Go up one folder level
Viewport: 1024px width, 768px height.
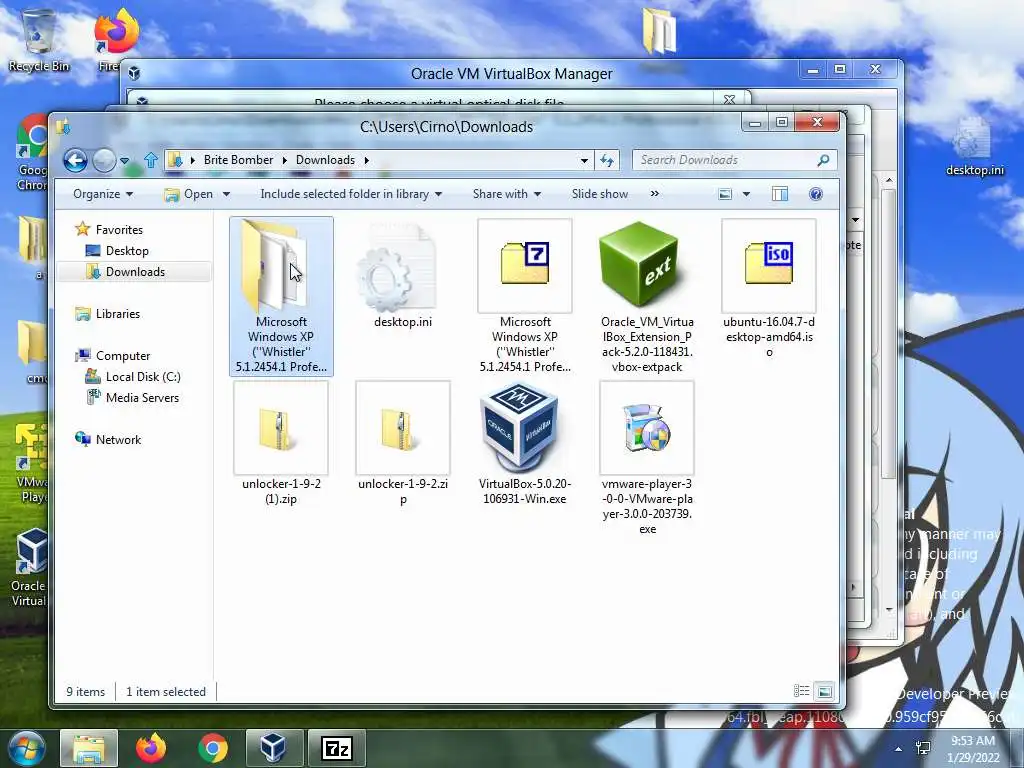[151, 160]
